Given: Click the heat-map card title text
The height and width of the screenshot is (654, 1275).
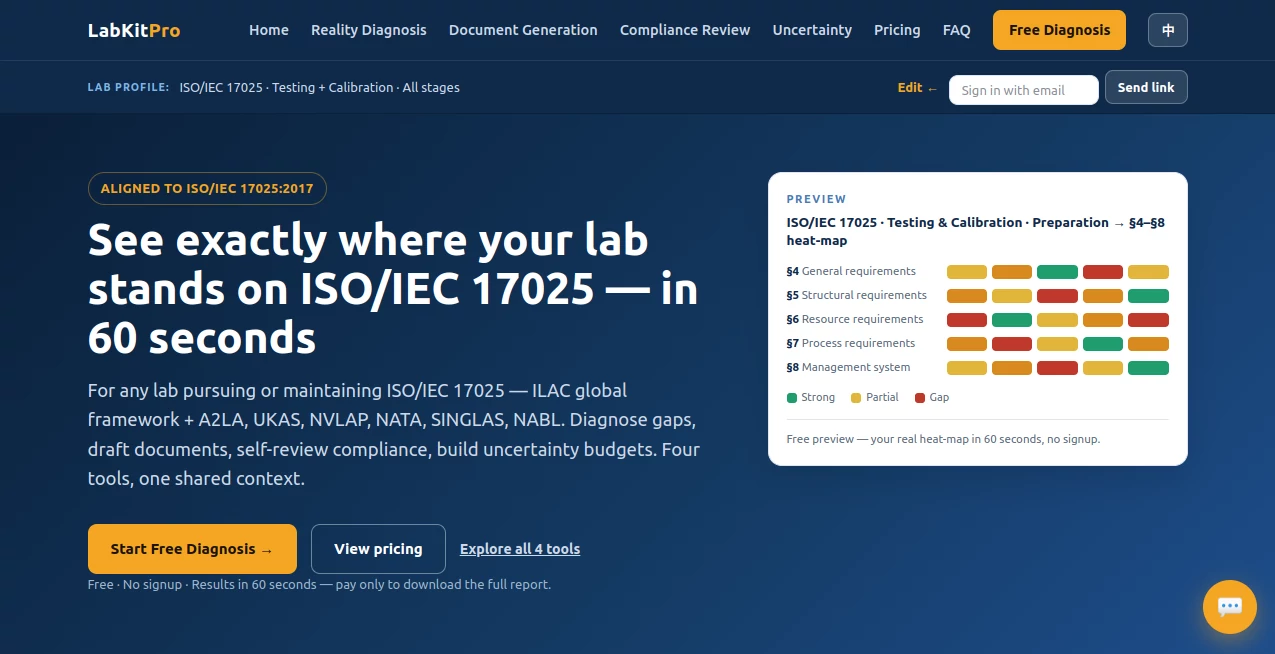Looking at the screenshot, I should (x=976, y=231).
